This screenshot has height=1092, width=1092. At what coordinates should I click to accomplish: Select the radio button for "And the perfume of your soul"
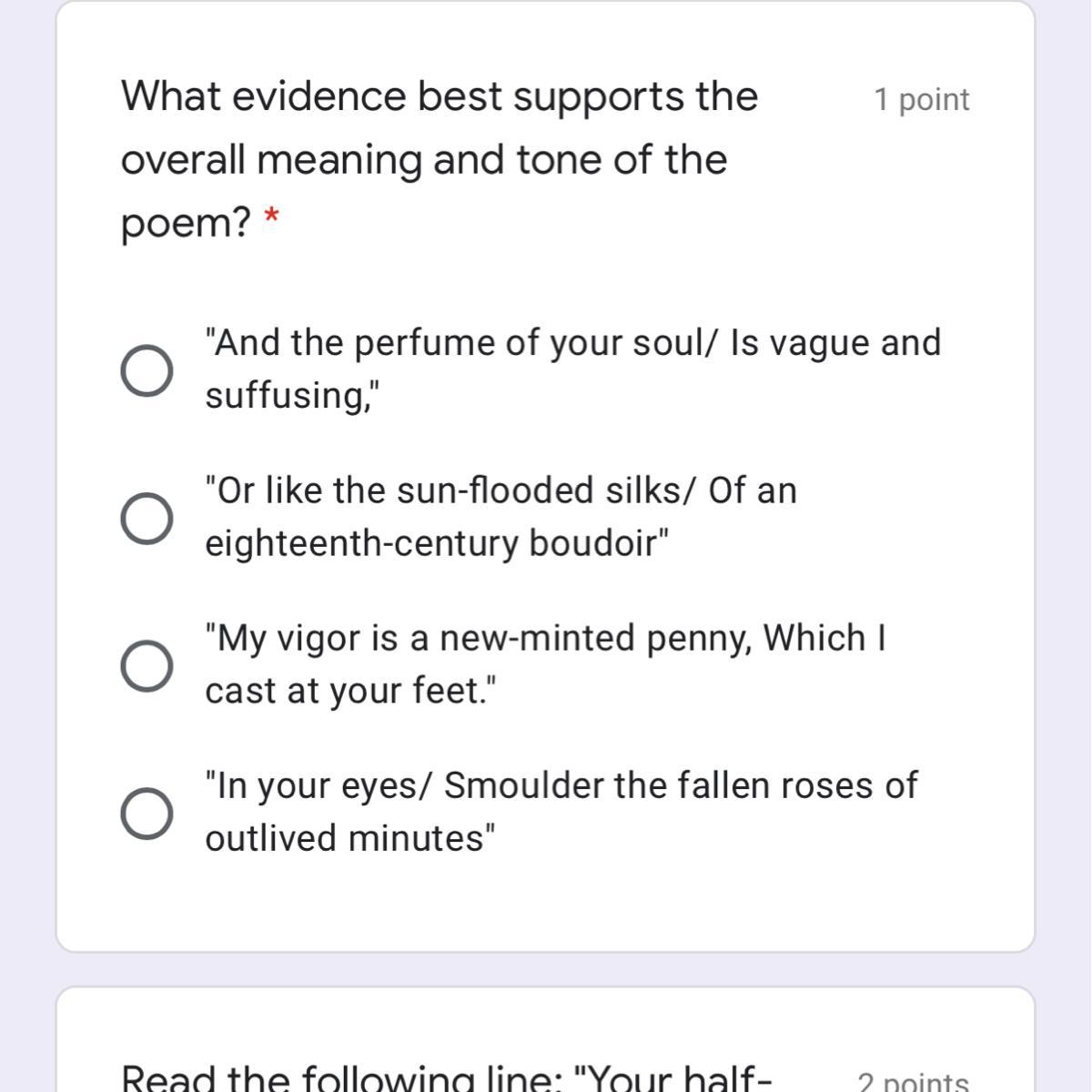147,370
